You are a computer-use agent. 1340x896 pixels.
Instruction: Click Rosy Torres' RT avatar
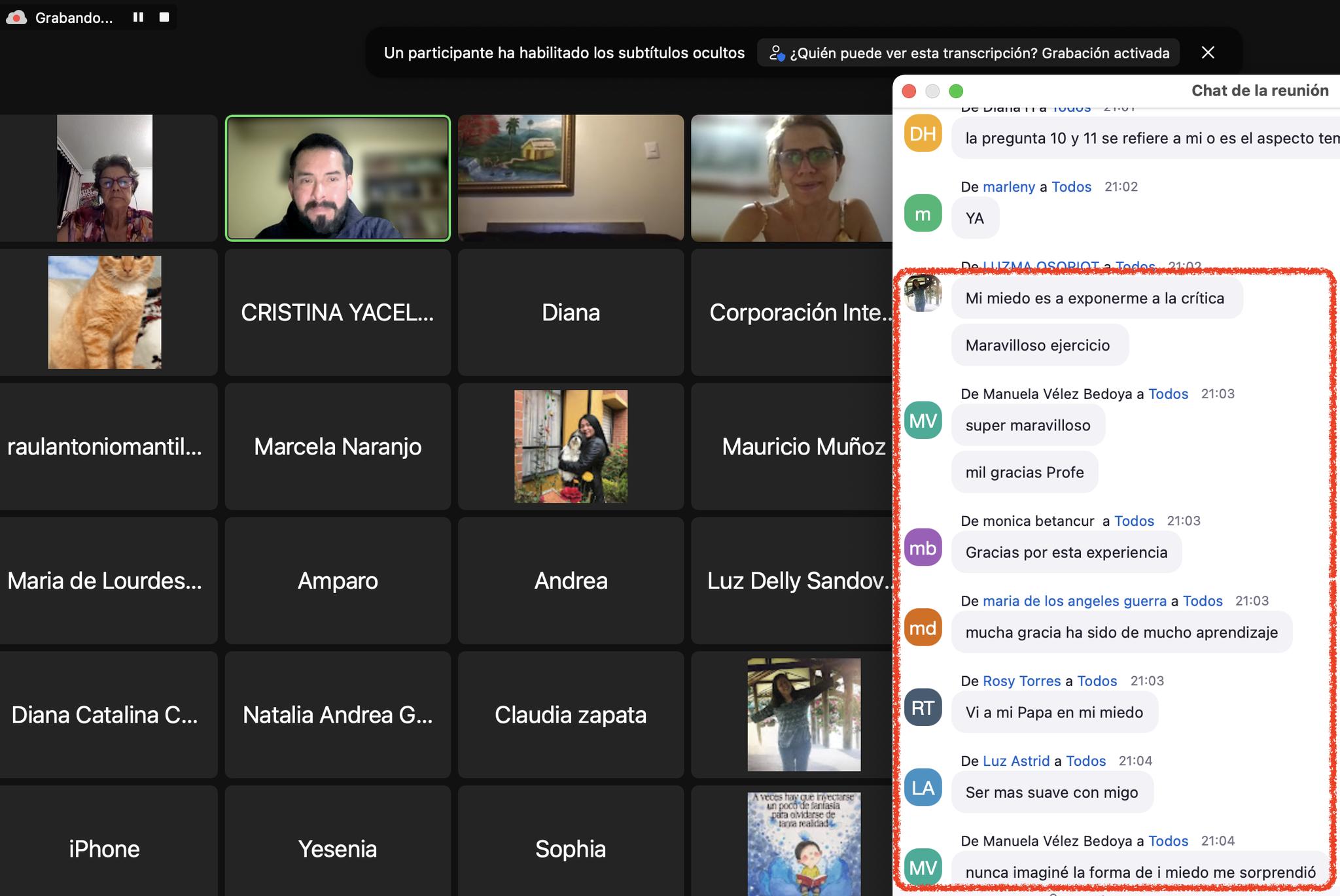923,708
